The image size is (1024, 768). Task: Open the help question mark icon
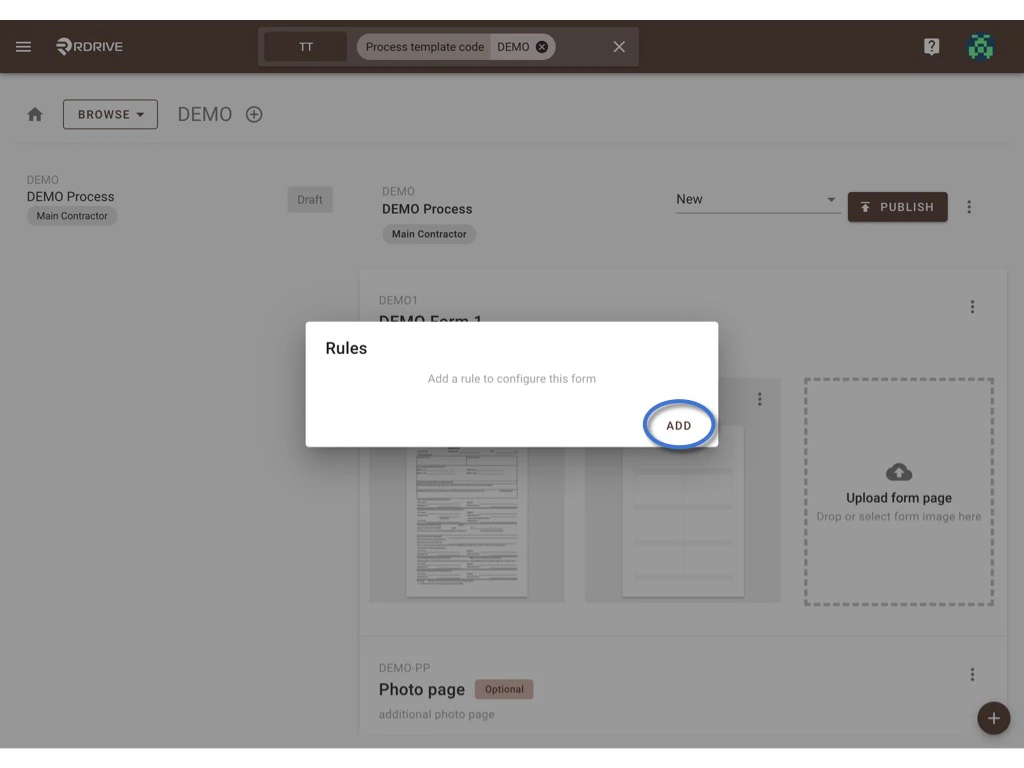pos(931,46)
